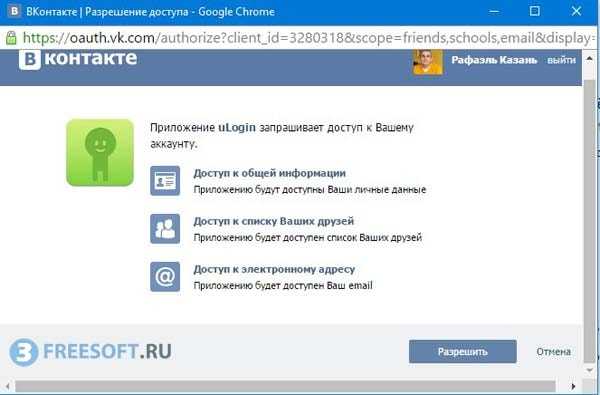Click the secure padlock icon in address bar
Image resolution: width=600 pixels, height=395 pixels.
(11, 38)
